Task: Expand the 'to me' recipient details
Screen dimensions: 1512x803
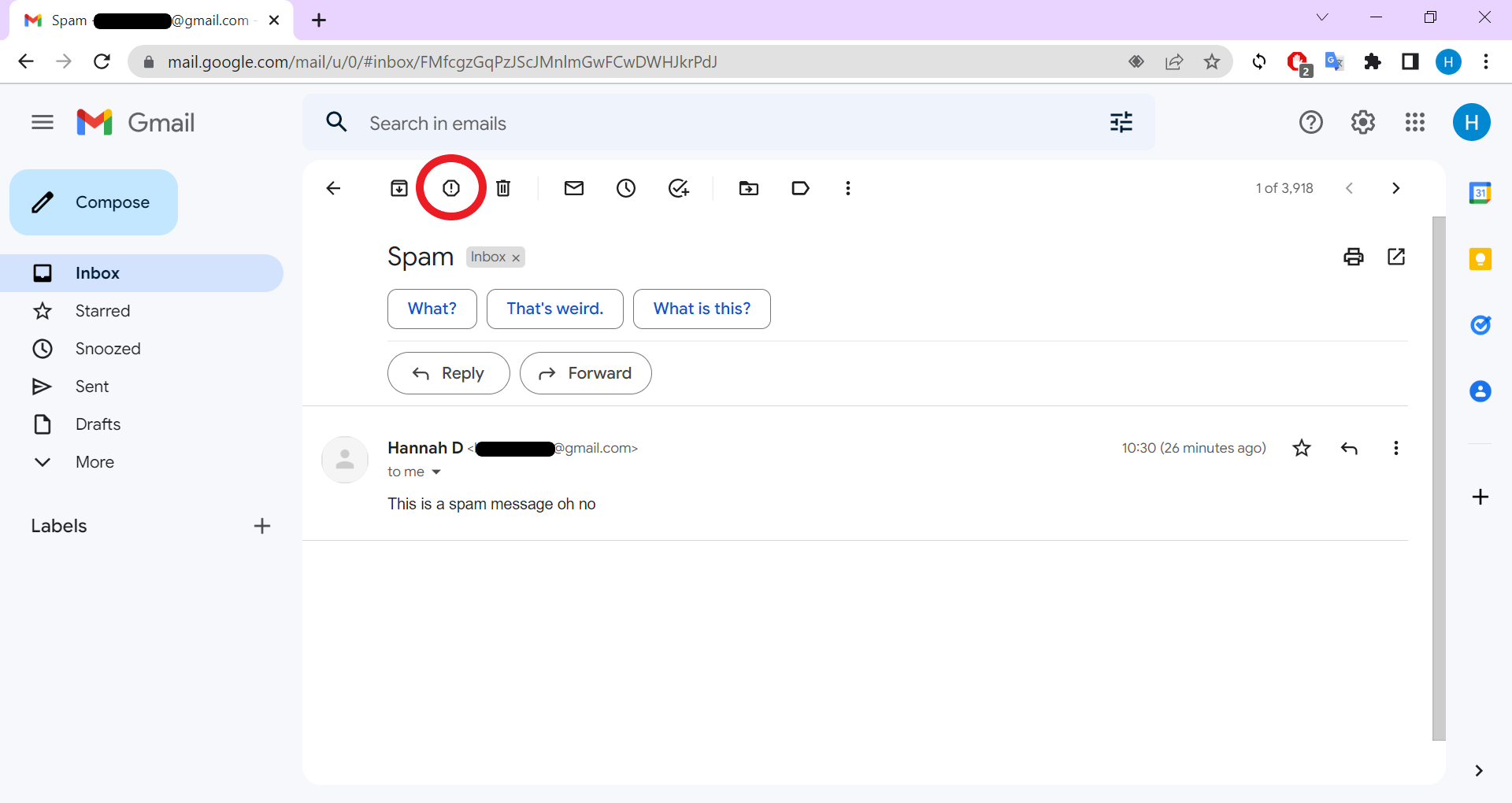Action: click(x=436, y=472)
